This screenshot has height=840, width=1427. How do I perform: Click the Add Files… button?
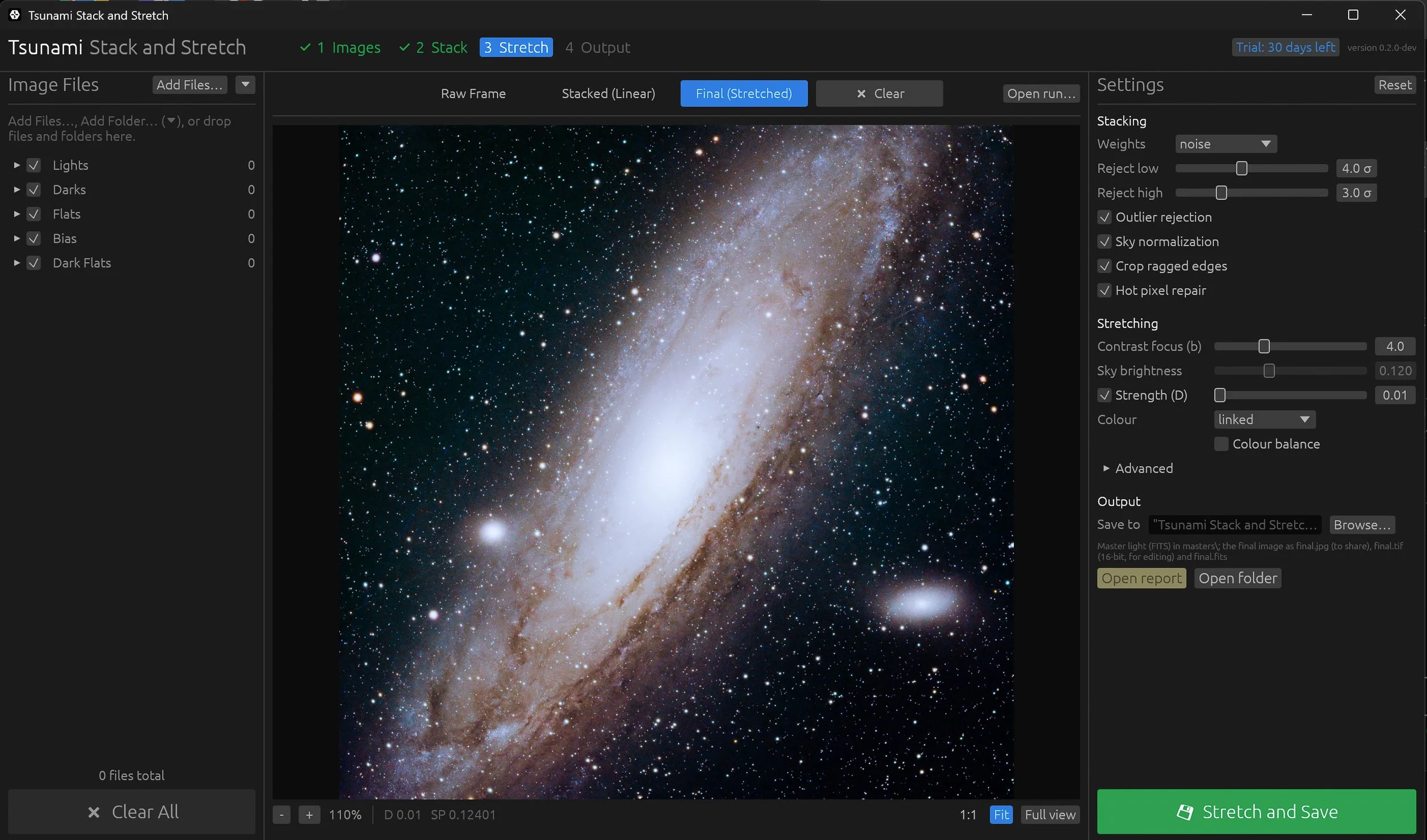point(190,84)
